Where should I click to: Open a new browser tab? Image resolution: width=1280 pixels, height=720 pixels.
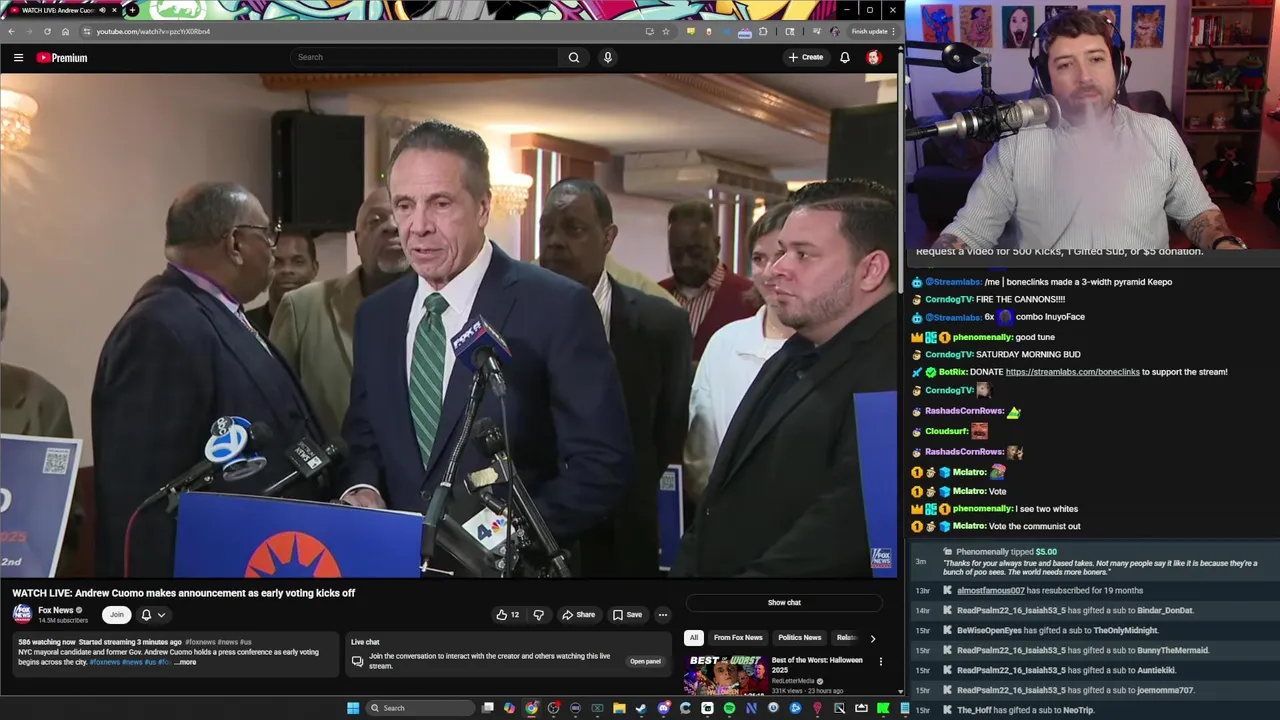tap(132, 10)
